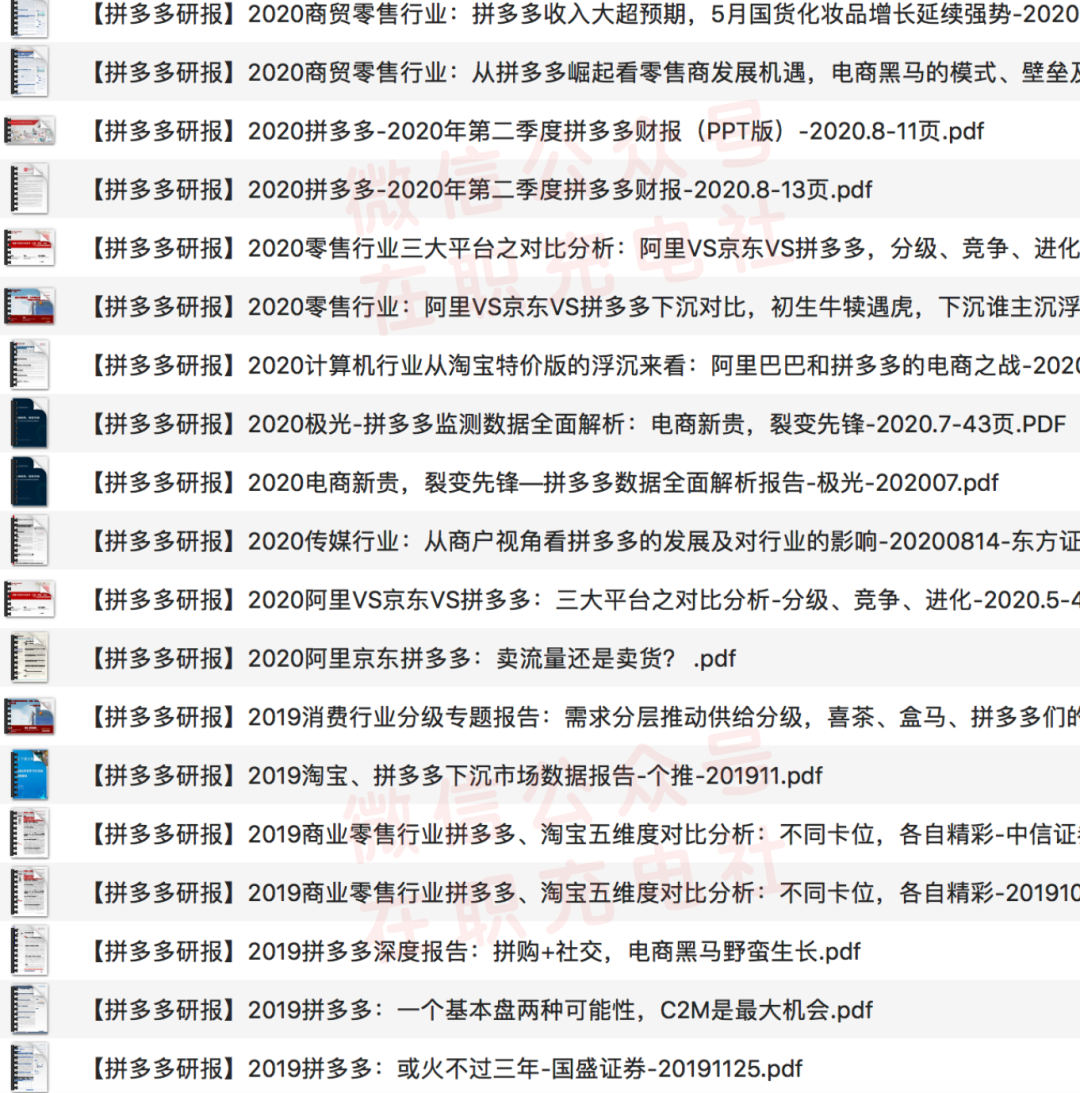Click the icon of '2019拼多多深度报告' file
This screenshot has width=1080, height=1093.
29,950
